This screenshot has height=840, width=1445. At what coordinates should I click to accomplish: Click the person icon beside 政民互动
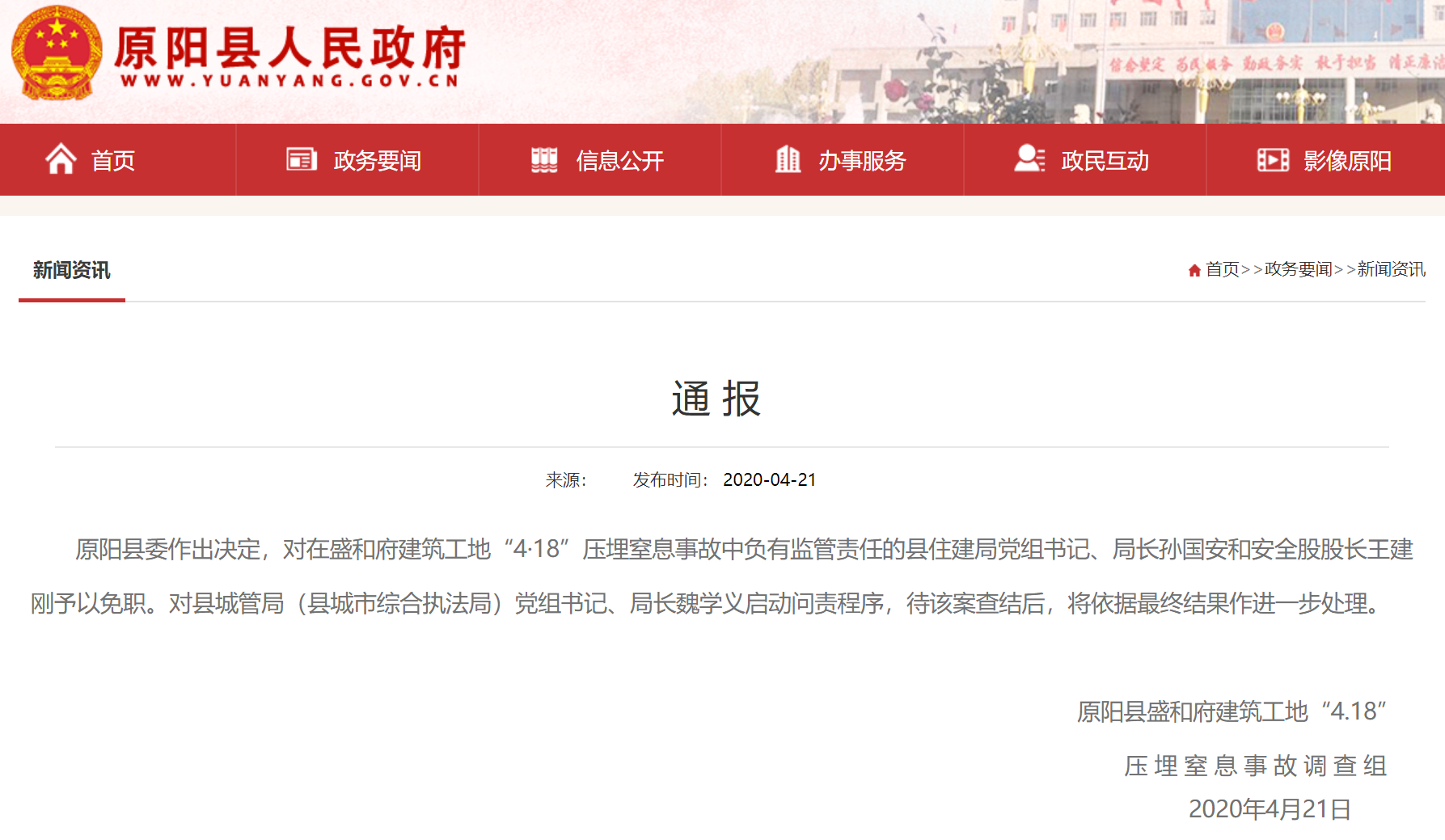coord(1029,158)
